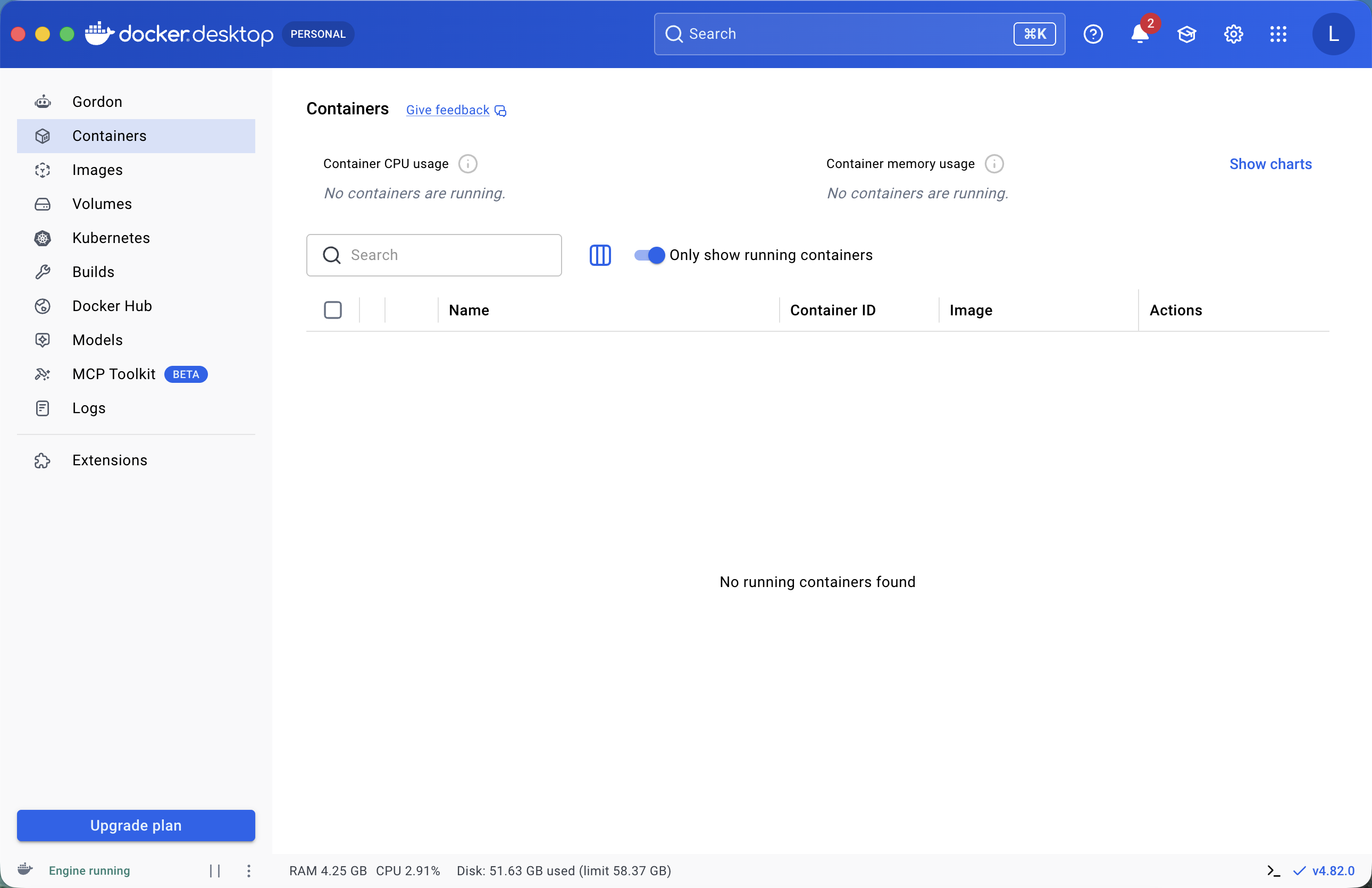Image resolution: width=1372 pixels, height=888 pixels.
Task: Click the ⌘K shortcut badge in search
Action: [x=1035, y=34]
